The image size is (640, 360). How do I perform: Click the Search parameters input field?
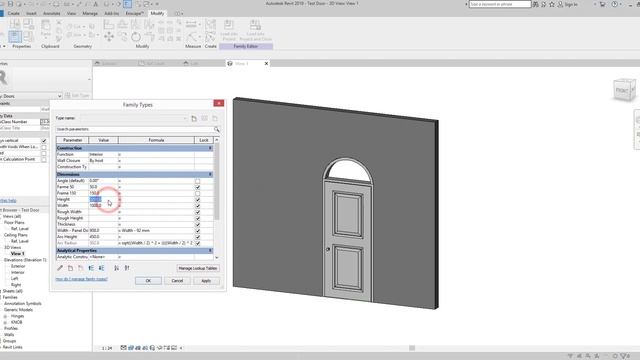click(x=135, y=129)
